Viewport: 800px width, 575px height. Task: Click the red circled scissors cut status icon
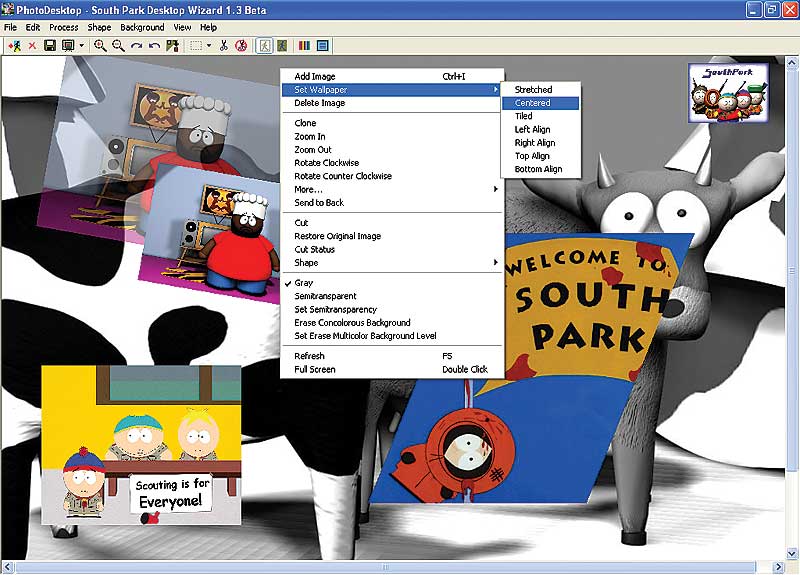click(x=241, y=46)
